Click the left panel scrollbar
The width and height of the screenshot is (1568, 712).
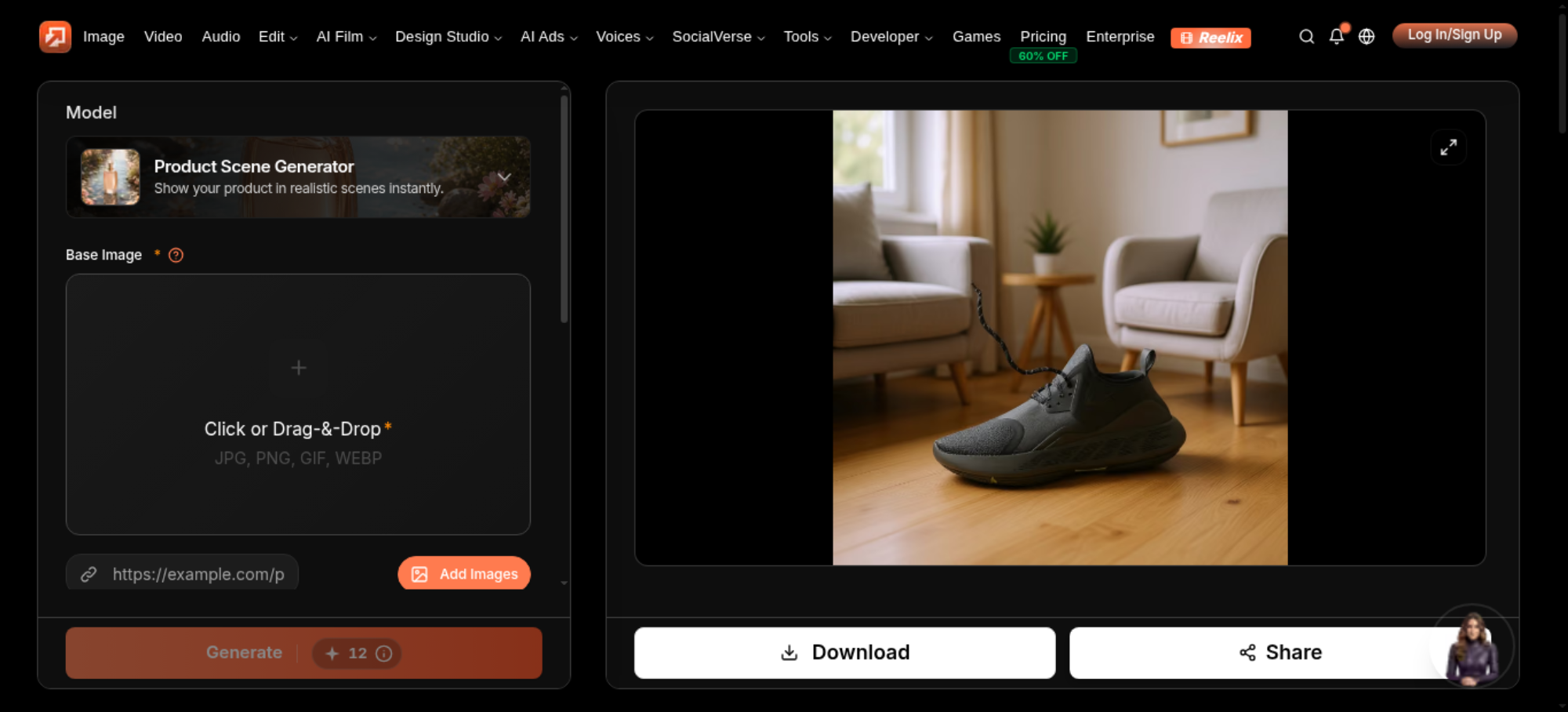pyautogui.click(x=564, y=209)
